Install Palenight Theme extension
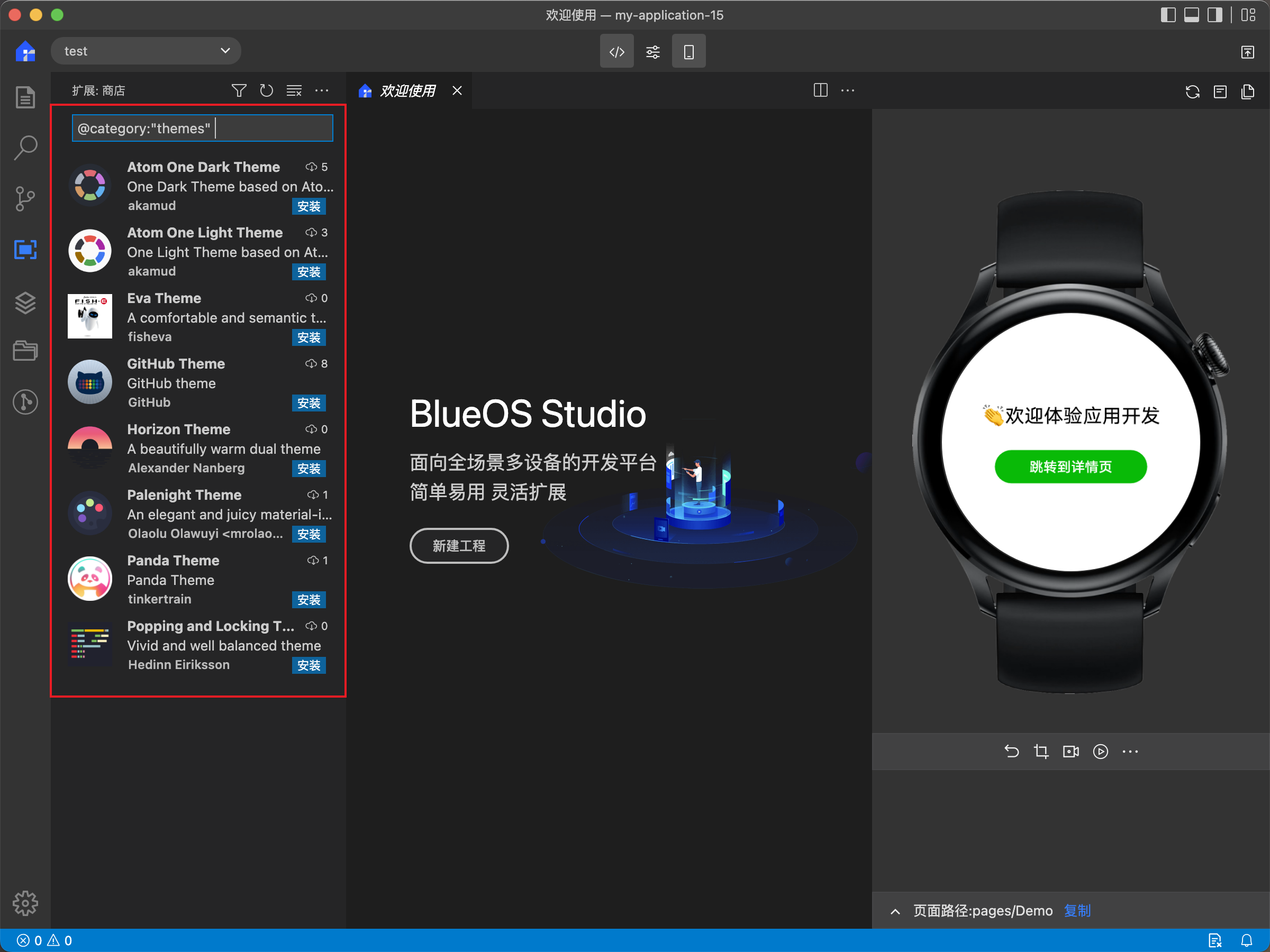Image resolution: width=1270 pixels, height=952 pixels. [309, 534]
